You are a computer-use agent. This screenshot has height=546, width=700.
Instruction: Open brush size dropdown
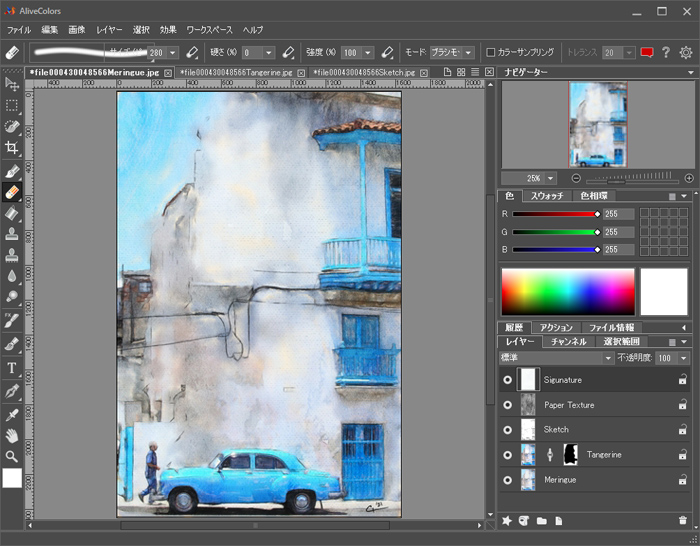(x=173, y=53)
